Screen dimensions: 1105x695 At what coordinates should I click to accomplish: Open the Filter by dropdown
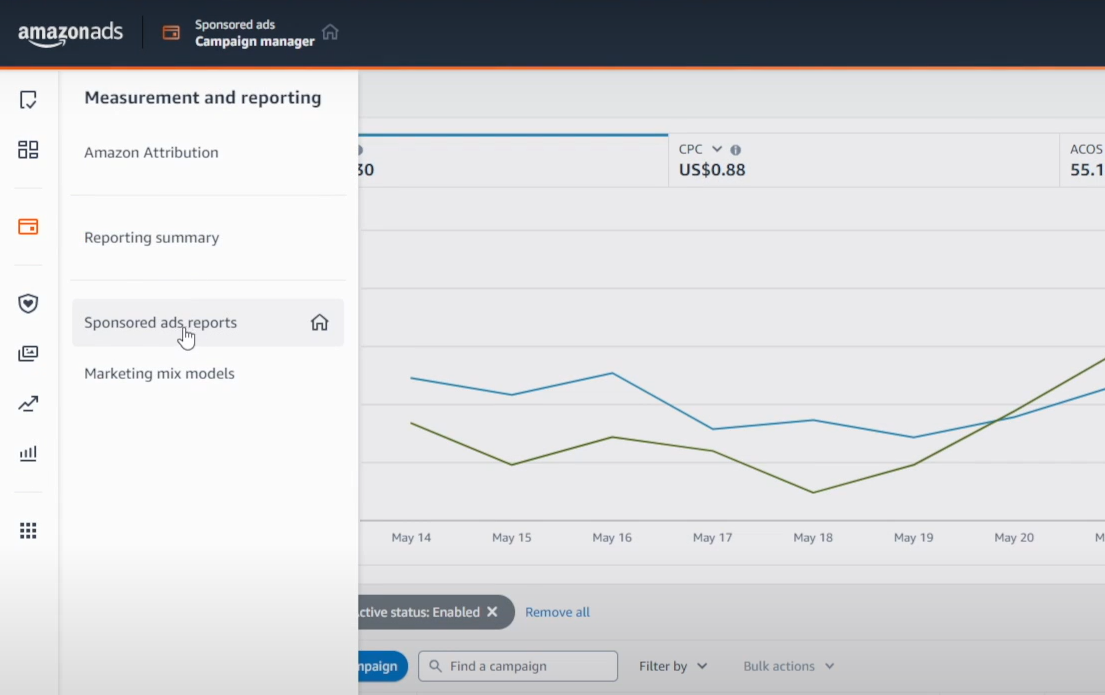coord(672,666)
